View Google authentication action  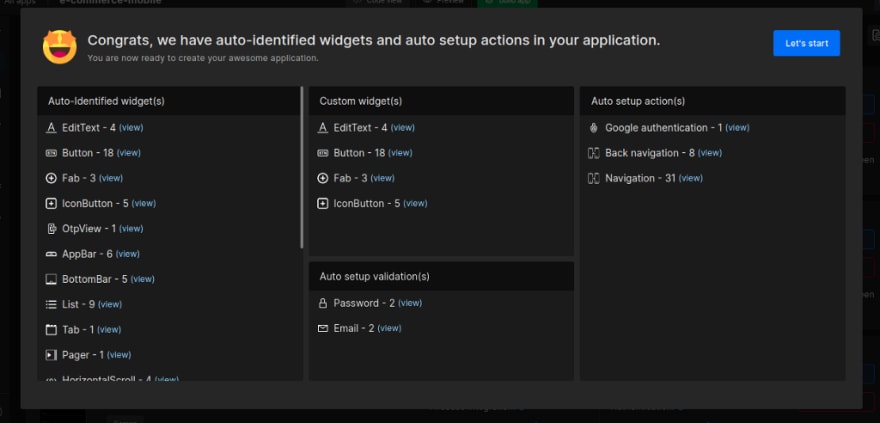pos(737,128)
